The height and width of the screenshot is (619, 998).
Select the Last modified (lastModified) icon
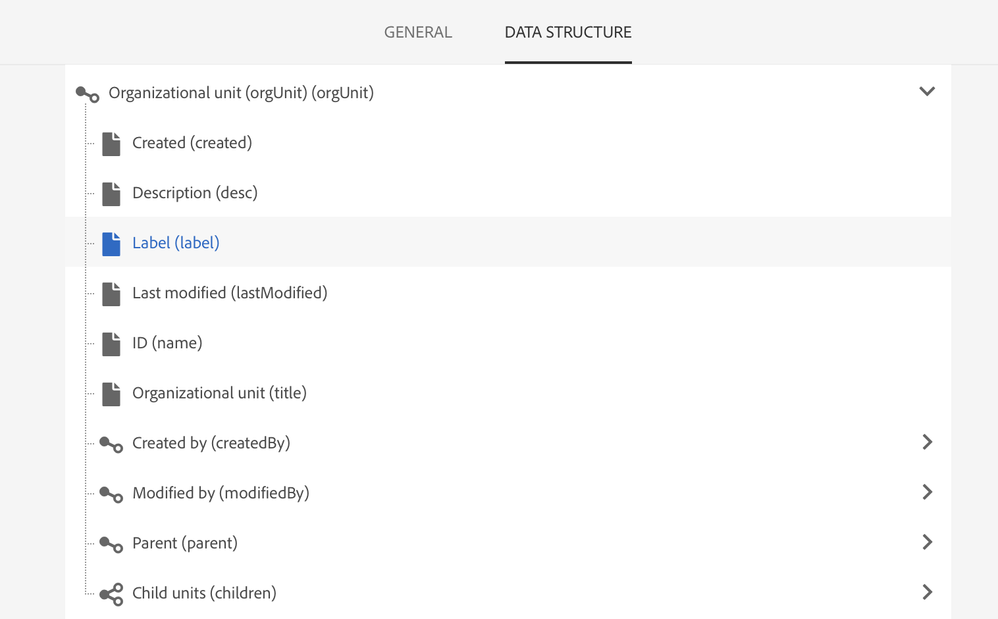(110, 293)
